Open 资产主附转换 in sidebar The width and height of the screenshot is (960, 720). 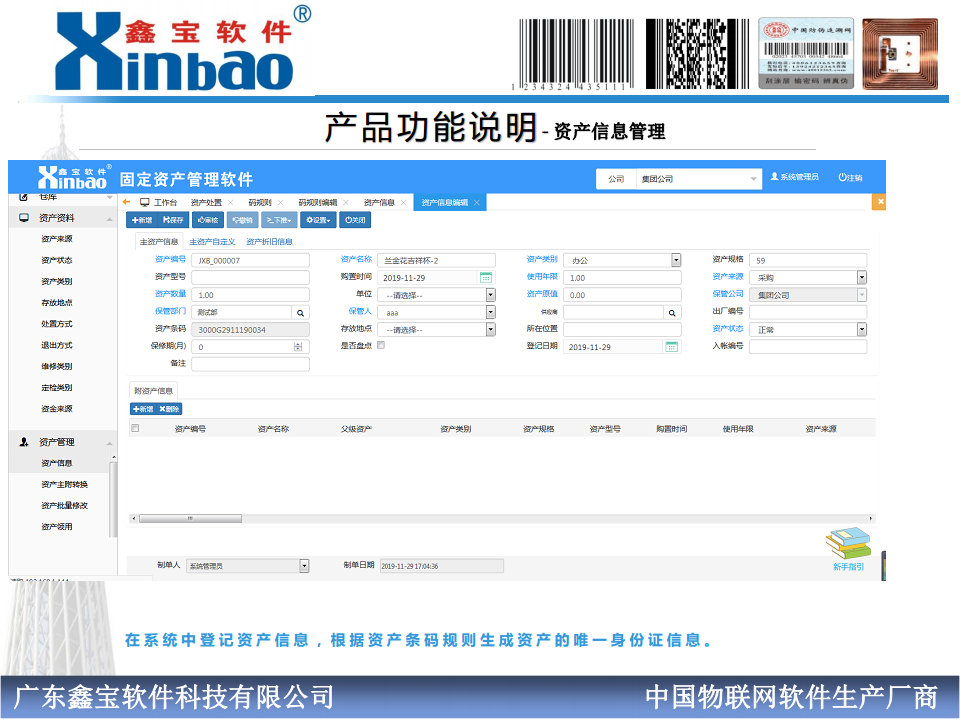[x=64, y=484]
